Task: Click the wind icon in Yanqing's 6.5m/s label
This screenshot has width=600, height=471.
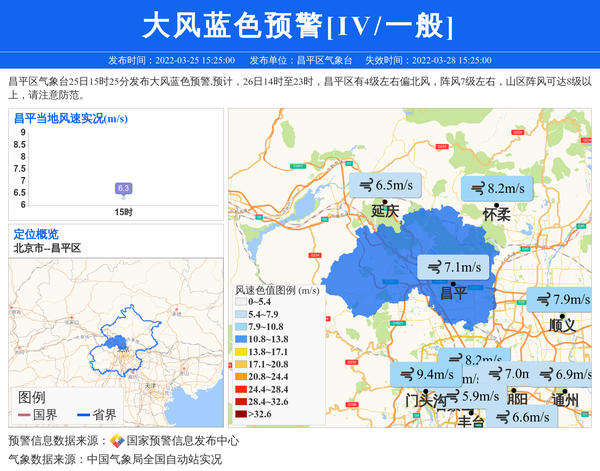Action: 365,185
